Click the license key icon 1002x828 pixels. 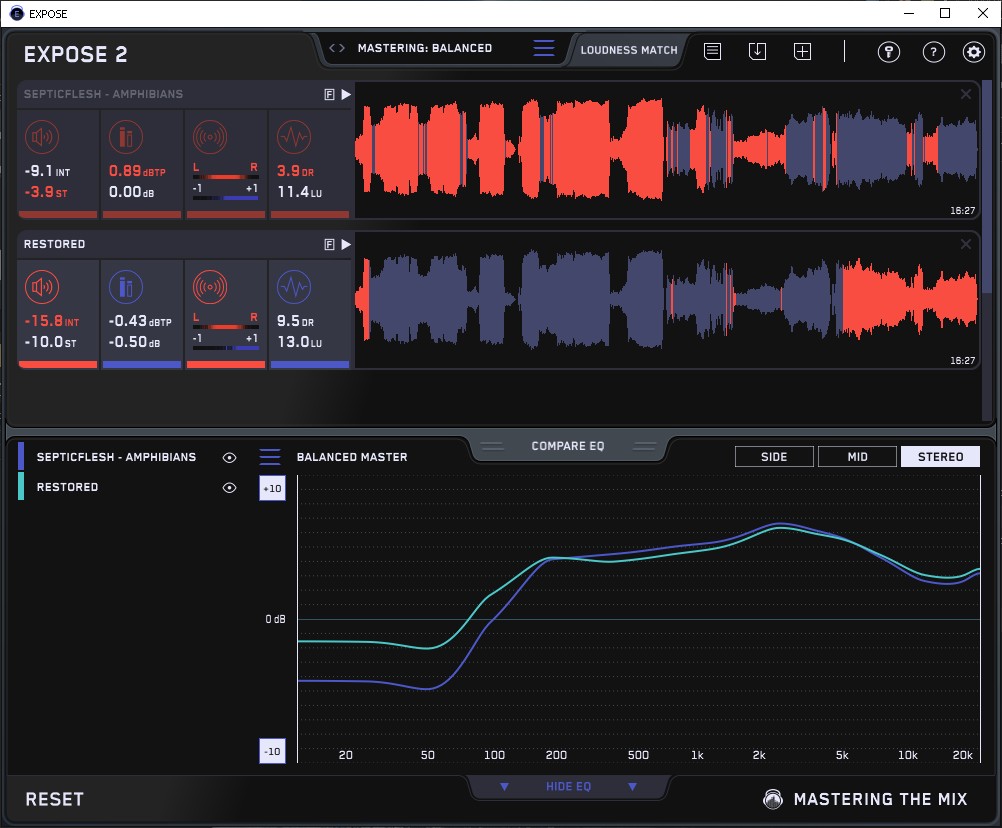[889, 52]
